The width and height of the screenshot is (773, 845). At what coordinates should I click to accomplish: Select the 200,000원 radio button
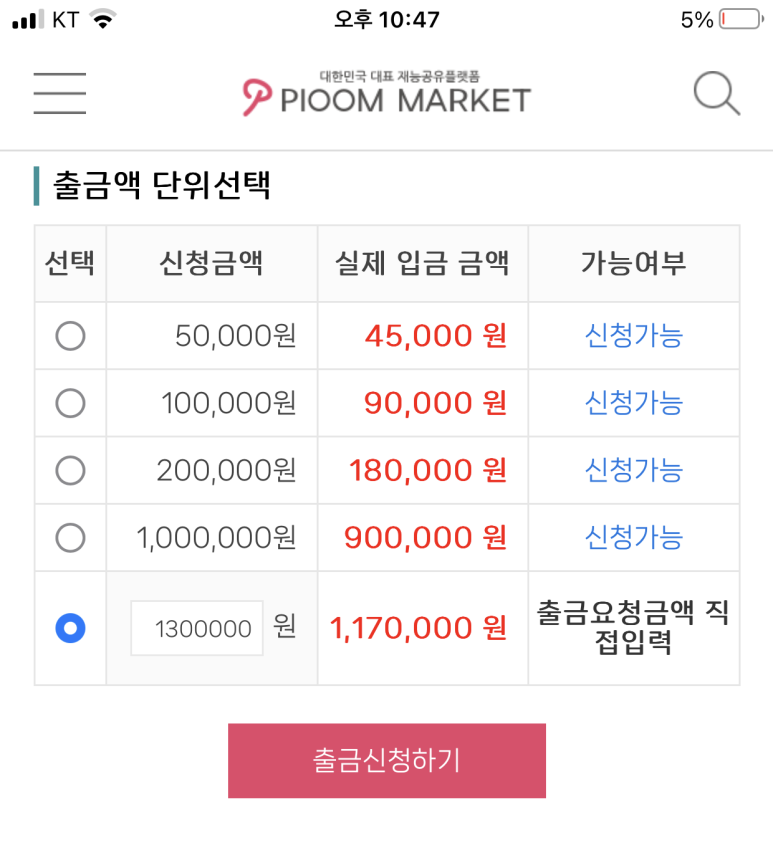click(70, 470)
